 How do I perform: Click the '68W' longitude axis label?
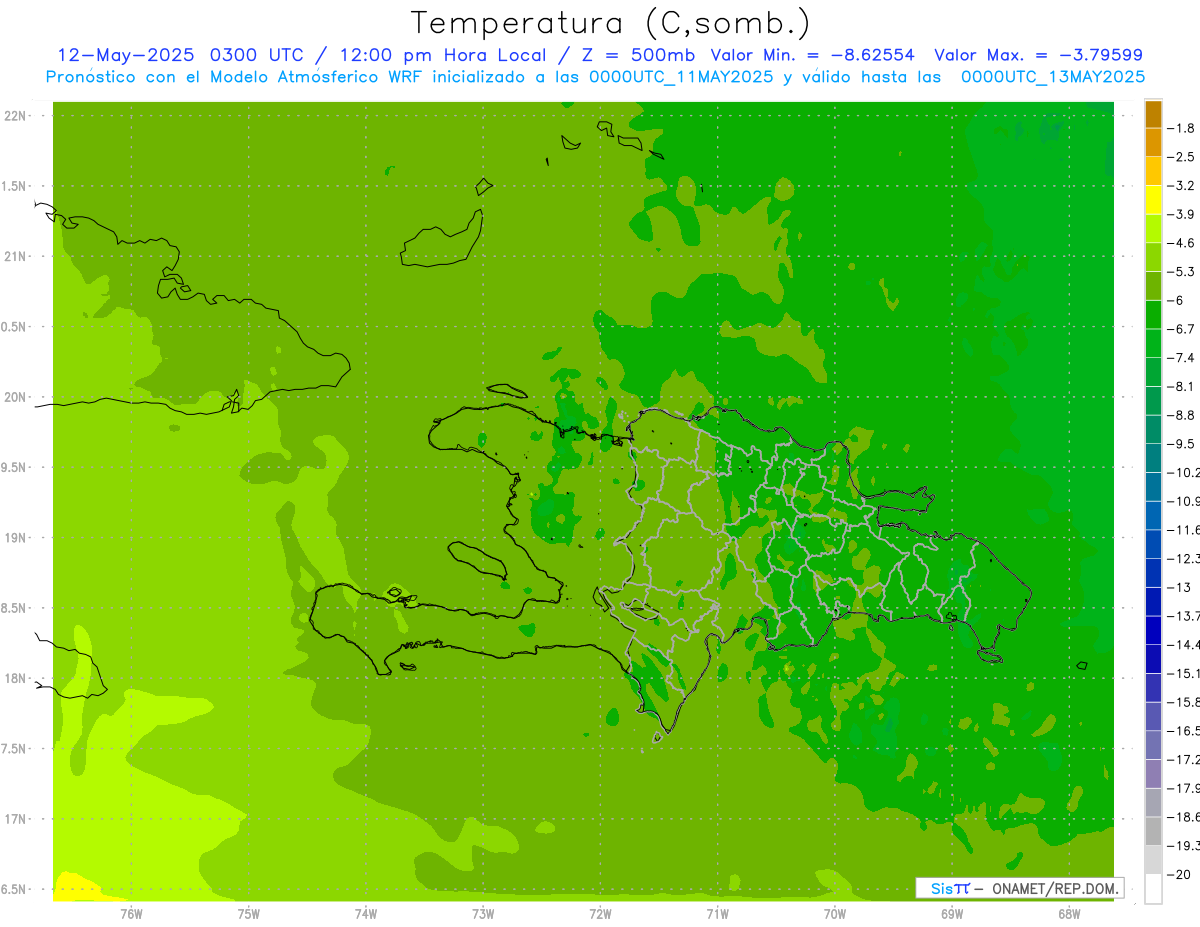coord(1069,914)
